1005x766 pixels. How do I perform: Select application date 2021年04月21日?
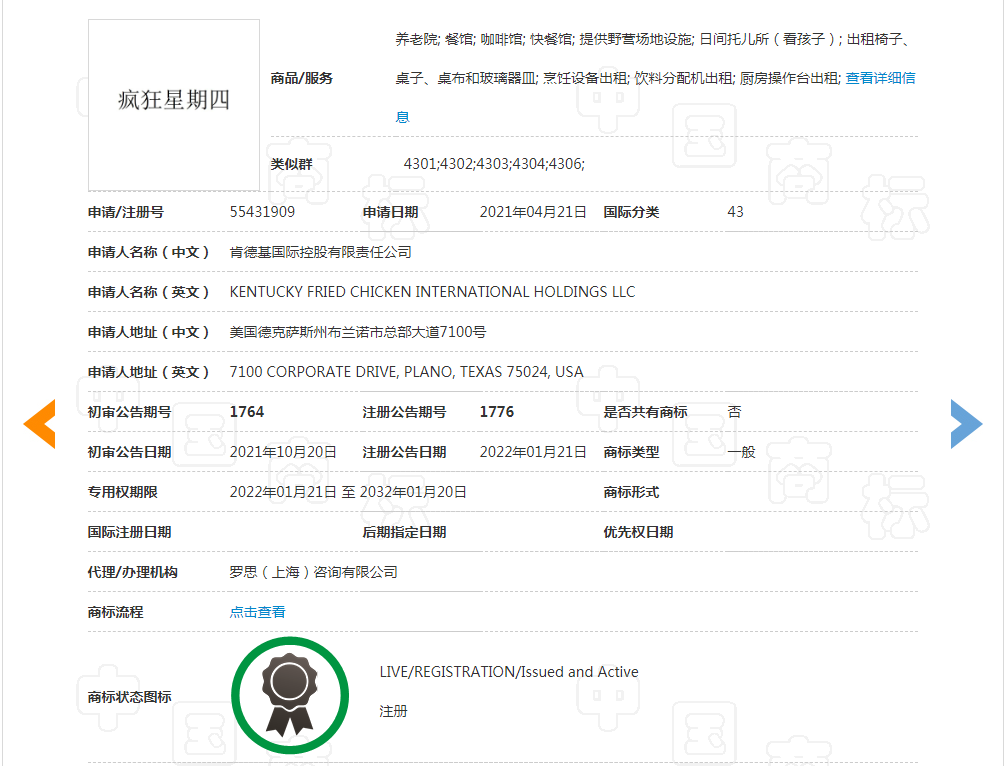[533, 212]
